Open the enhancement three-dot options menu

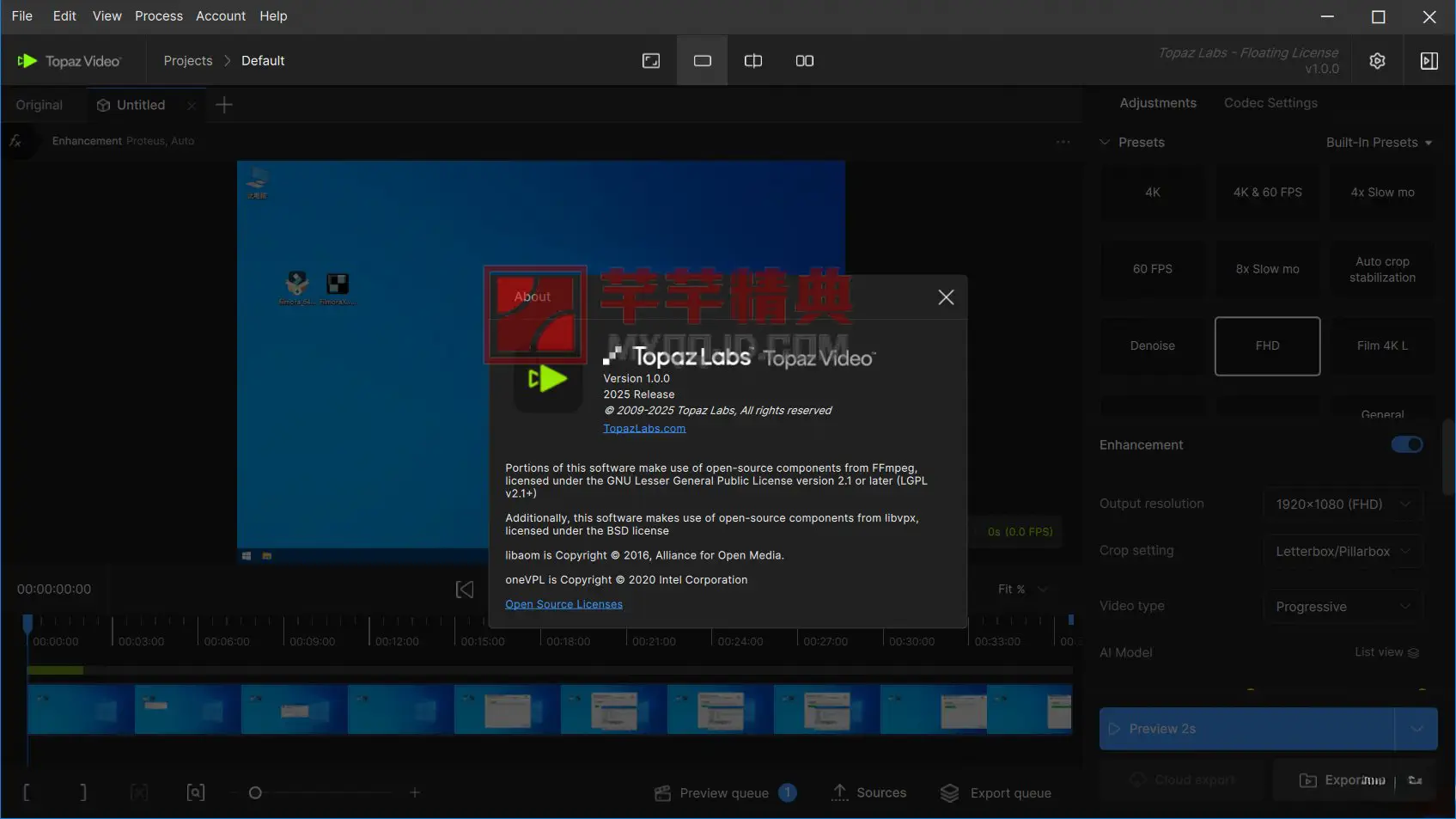click(x=1063, y=142)
